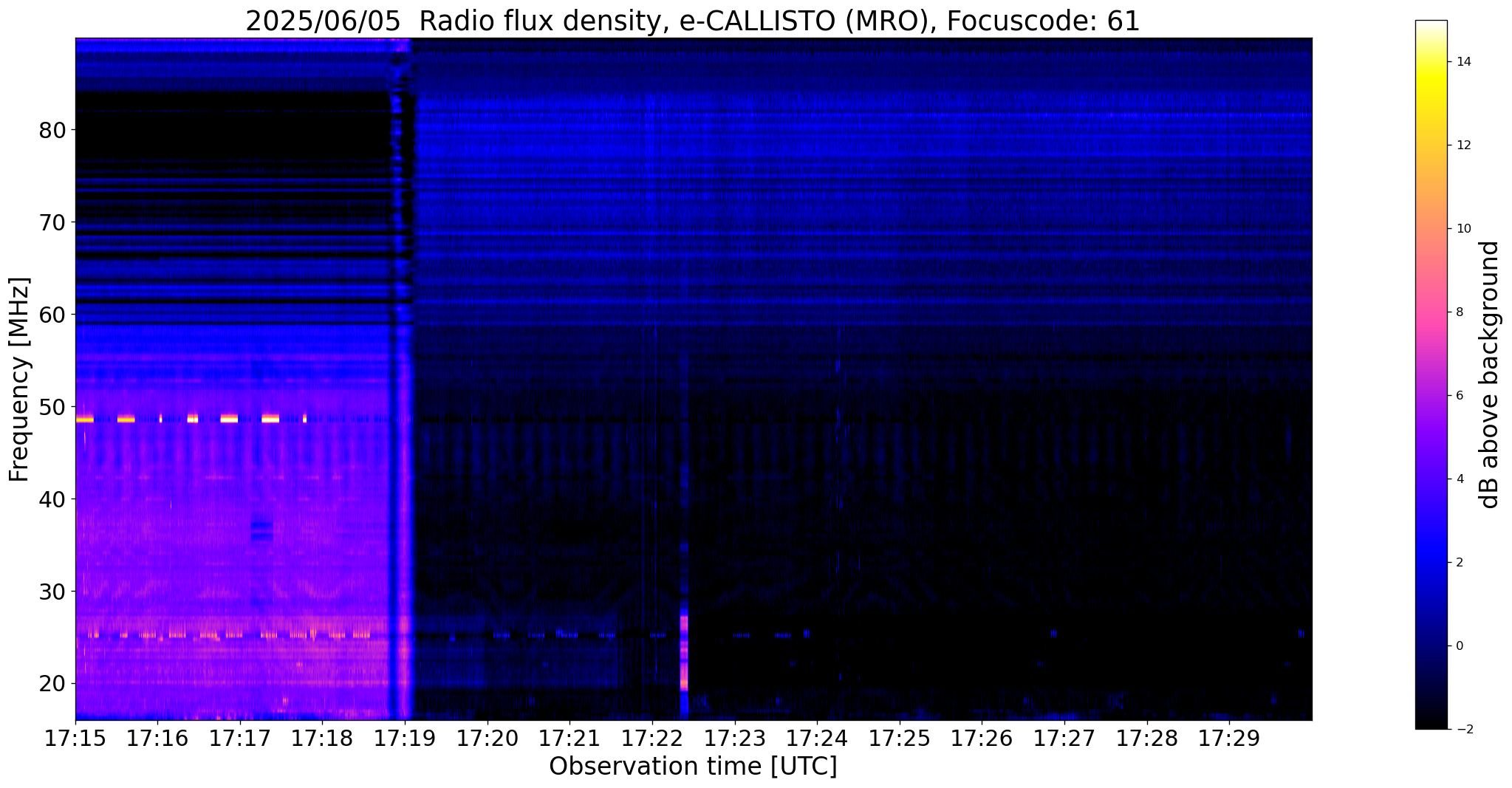The height and width of the screenshot is (788, 1512).
Task: Click the colorbar tick label 0
Action: tap(1459, 646)
